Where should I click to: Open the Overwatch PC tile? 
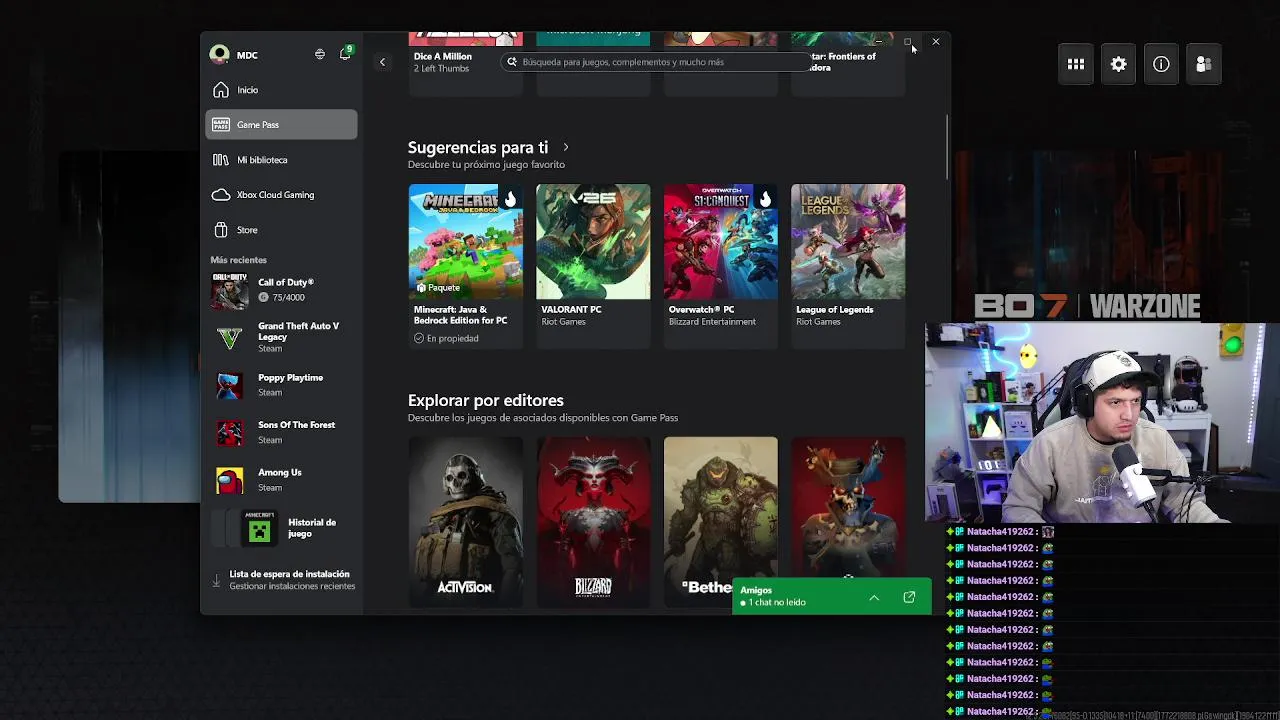coord(720,266)
